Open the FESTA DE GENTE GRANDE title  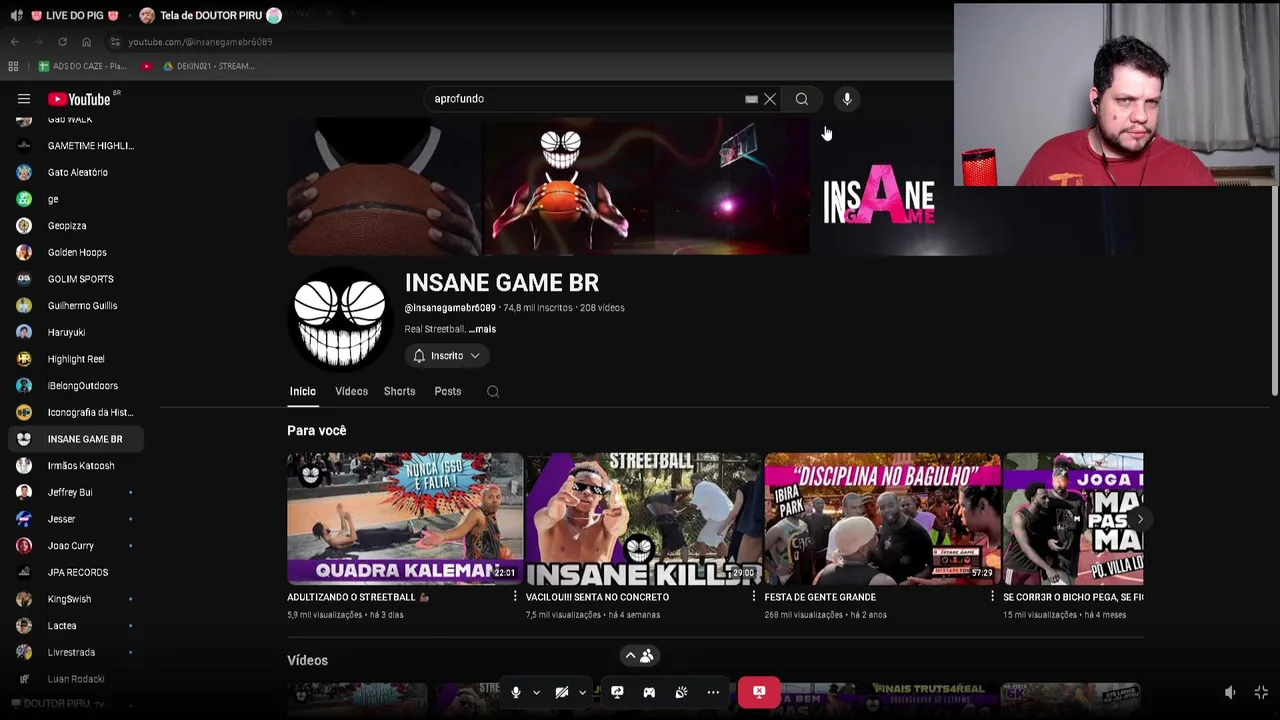coord(820,597)
